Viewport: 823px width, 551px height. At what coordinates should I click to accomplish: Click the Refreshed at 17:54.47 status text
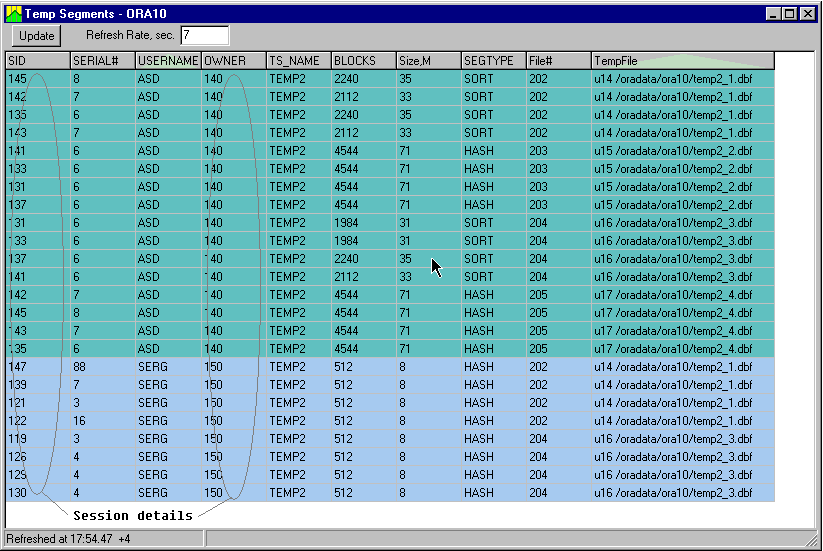pos(68,539)
